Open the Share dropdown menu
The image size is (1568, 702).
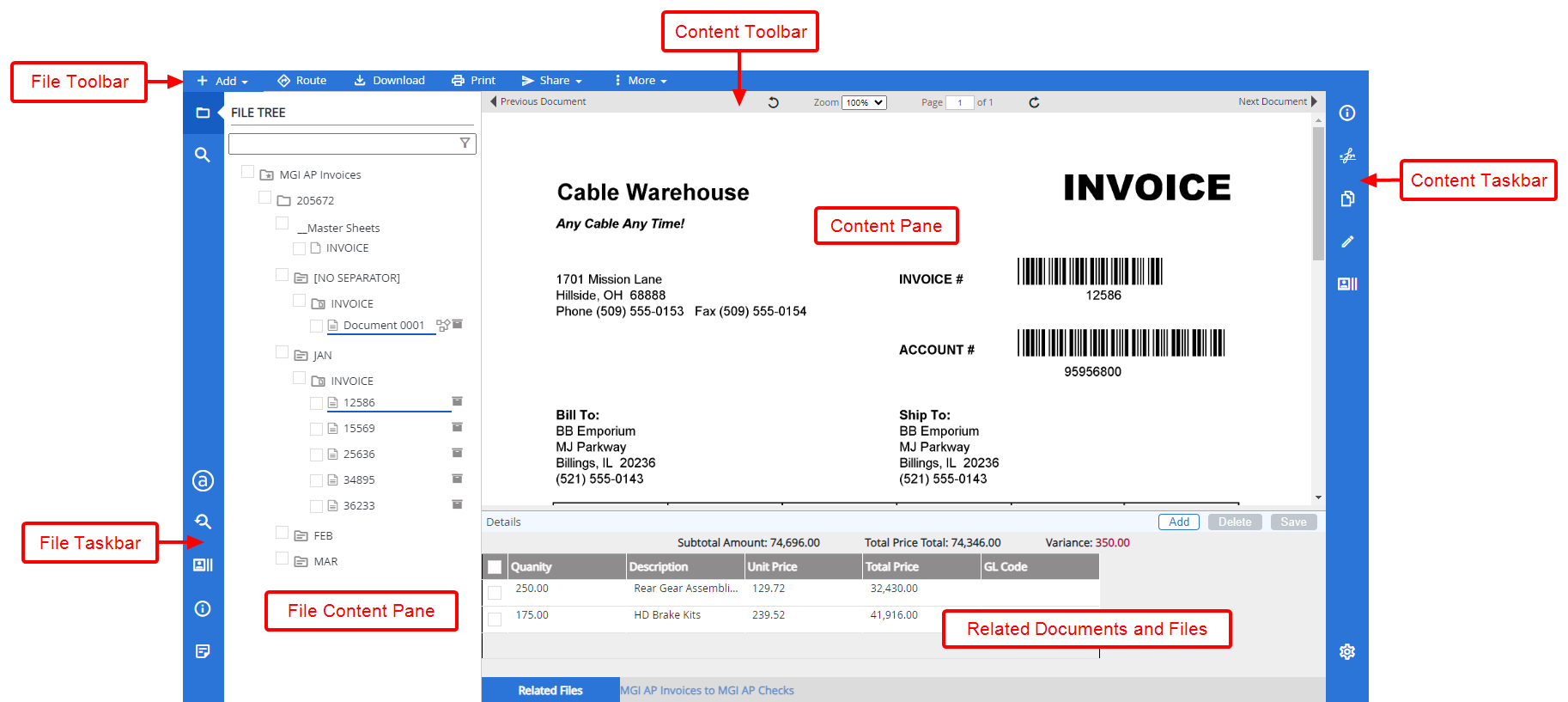(x=552, y=81)
